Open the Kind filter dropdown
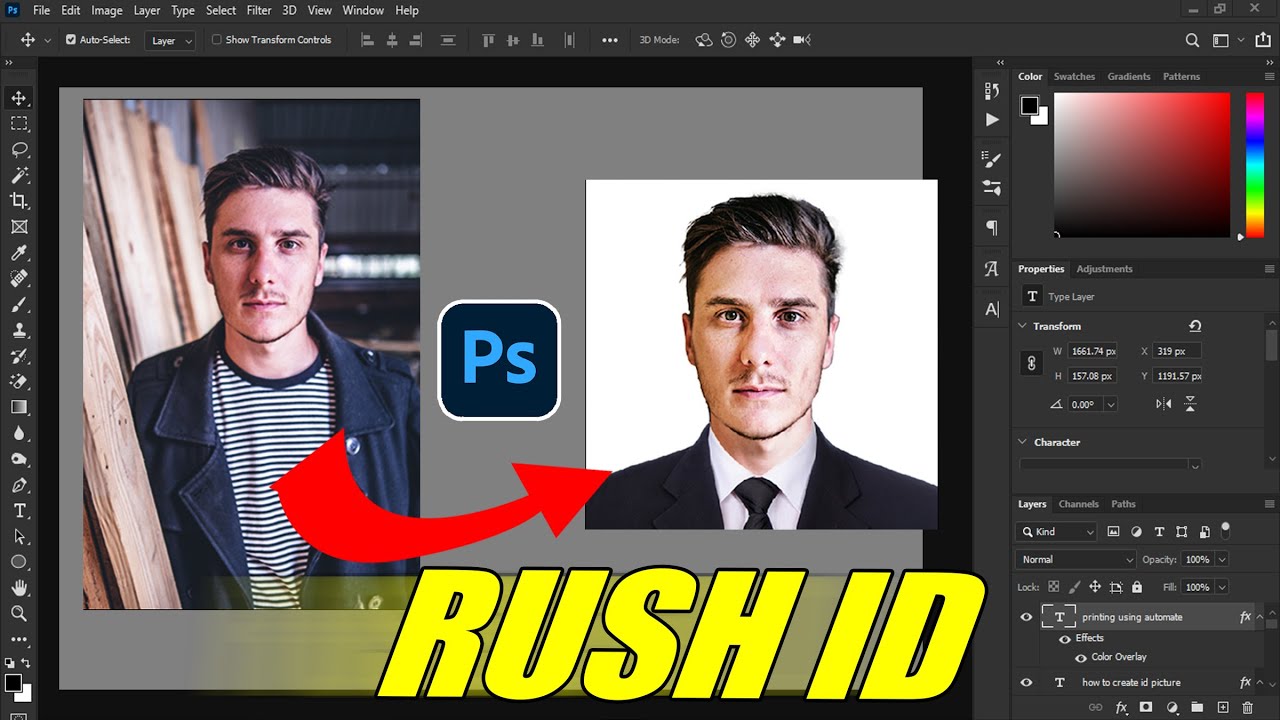Viewport: 1280px width, 720px height. (x=1057, y=532)
